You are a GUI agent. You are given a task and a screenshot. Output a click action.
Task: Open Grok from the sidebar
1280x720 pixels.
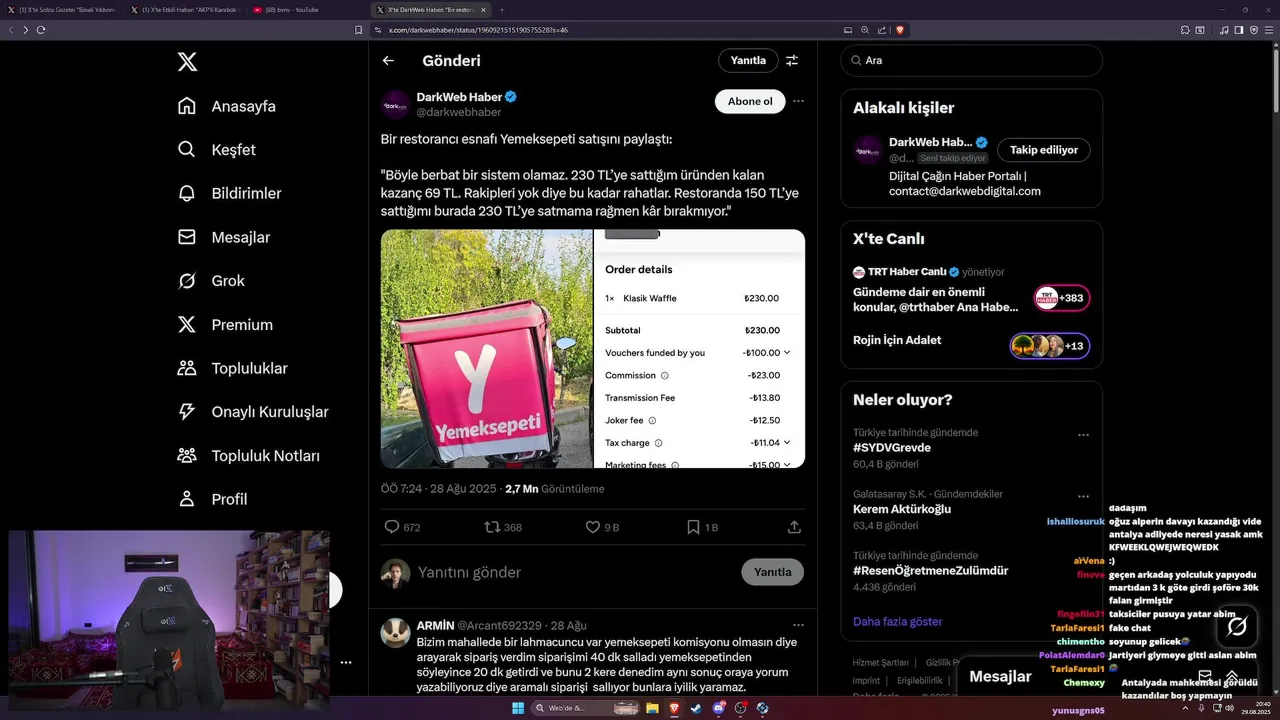pos(211,281)
